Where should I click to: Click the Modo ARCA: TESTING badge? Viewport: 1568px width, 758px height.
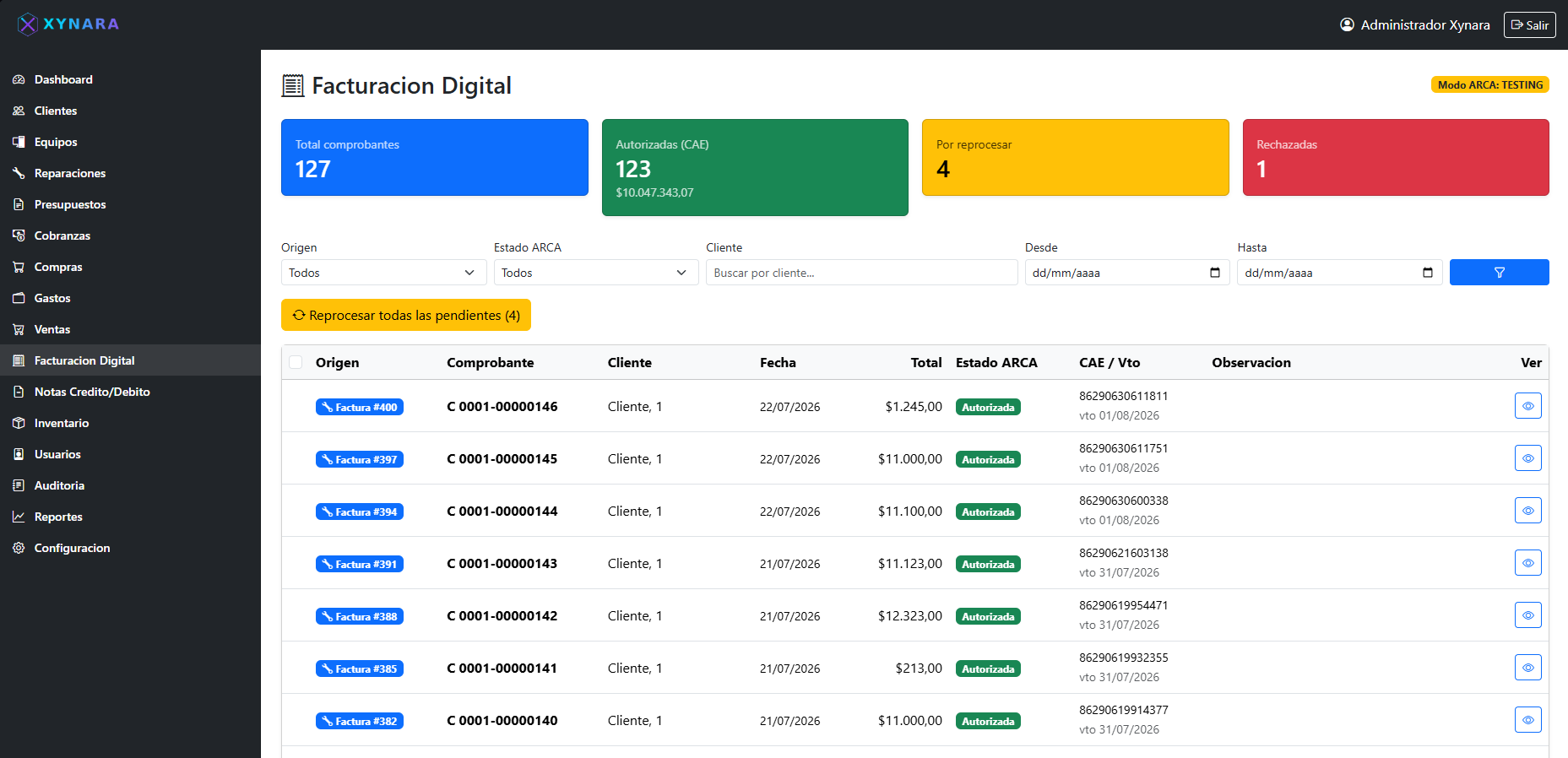pyautogui.click(x=1490, y=84)
